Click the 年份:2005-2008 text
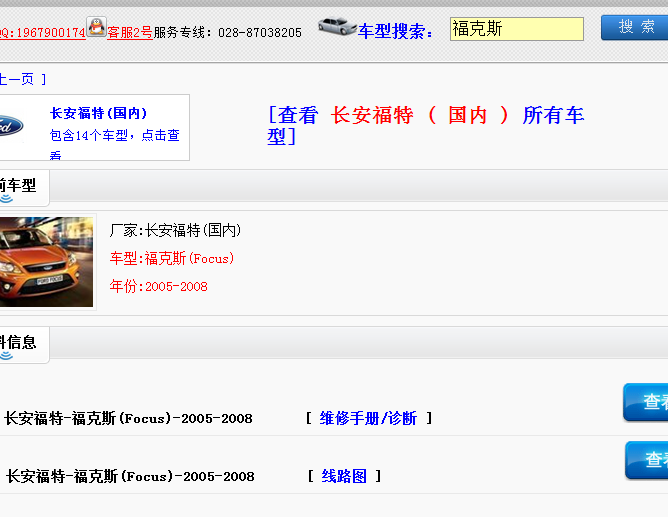Viewport: 668px width, 517px height. pos(158,286)
